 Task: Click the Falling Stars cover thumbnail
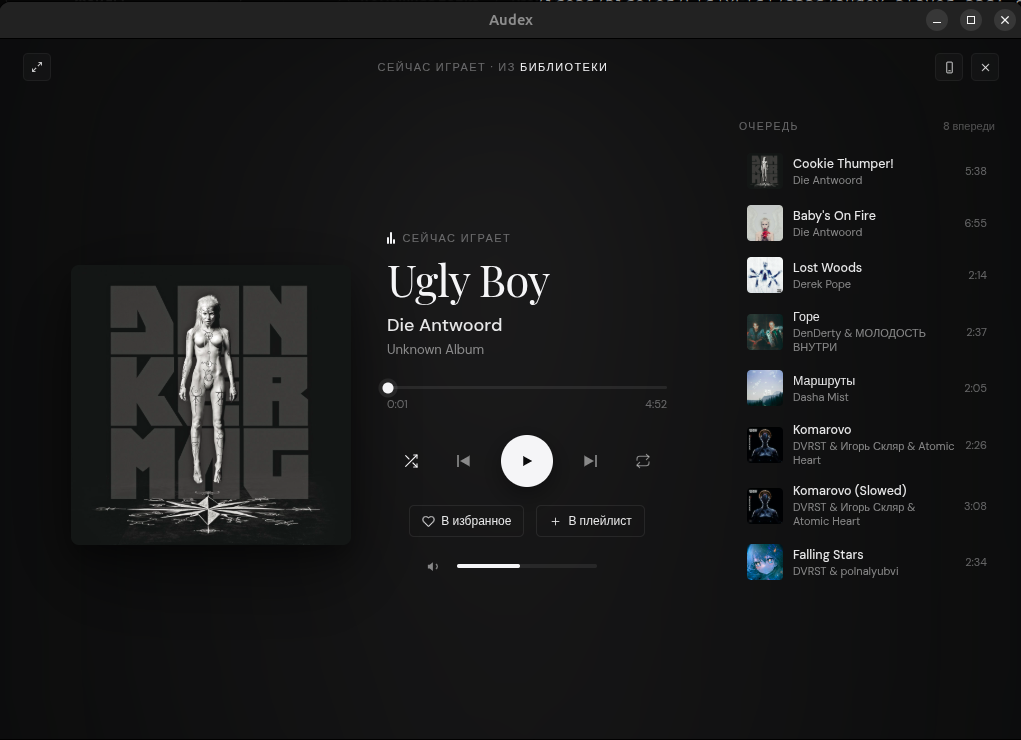pos(764,562)
